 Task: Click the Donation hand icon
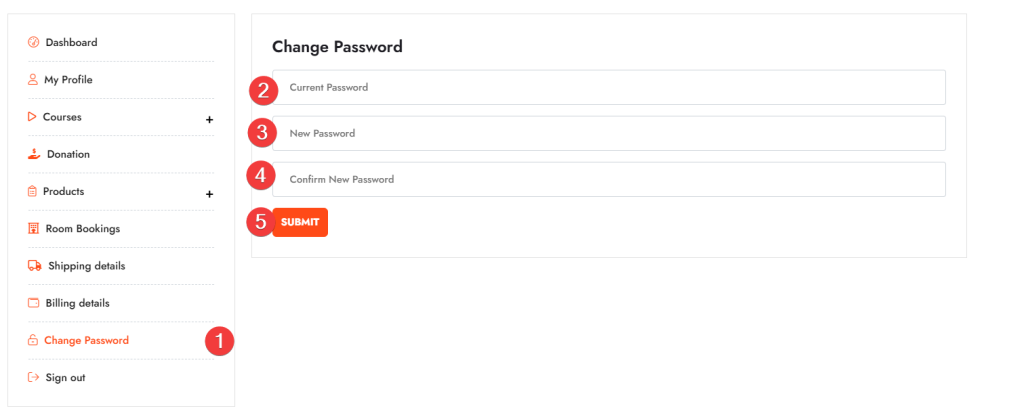33,154
